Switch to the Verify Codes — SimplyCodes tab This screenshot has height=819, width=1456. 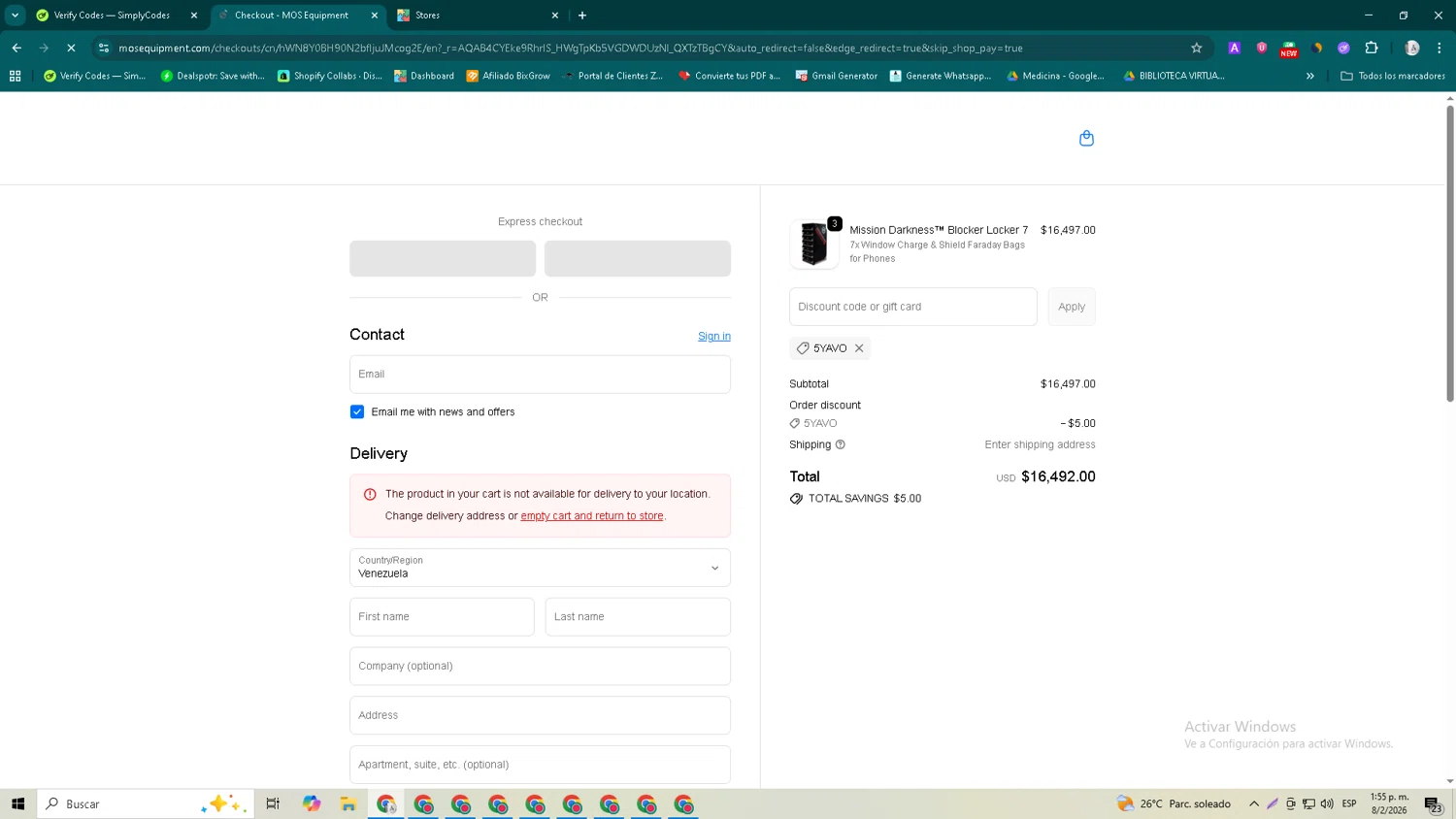[x=112, y=16]
